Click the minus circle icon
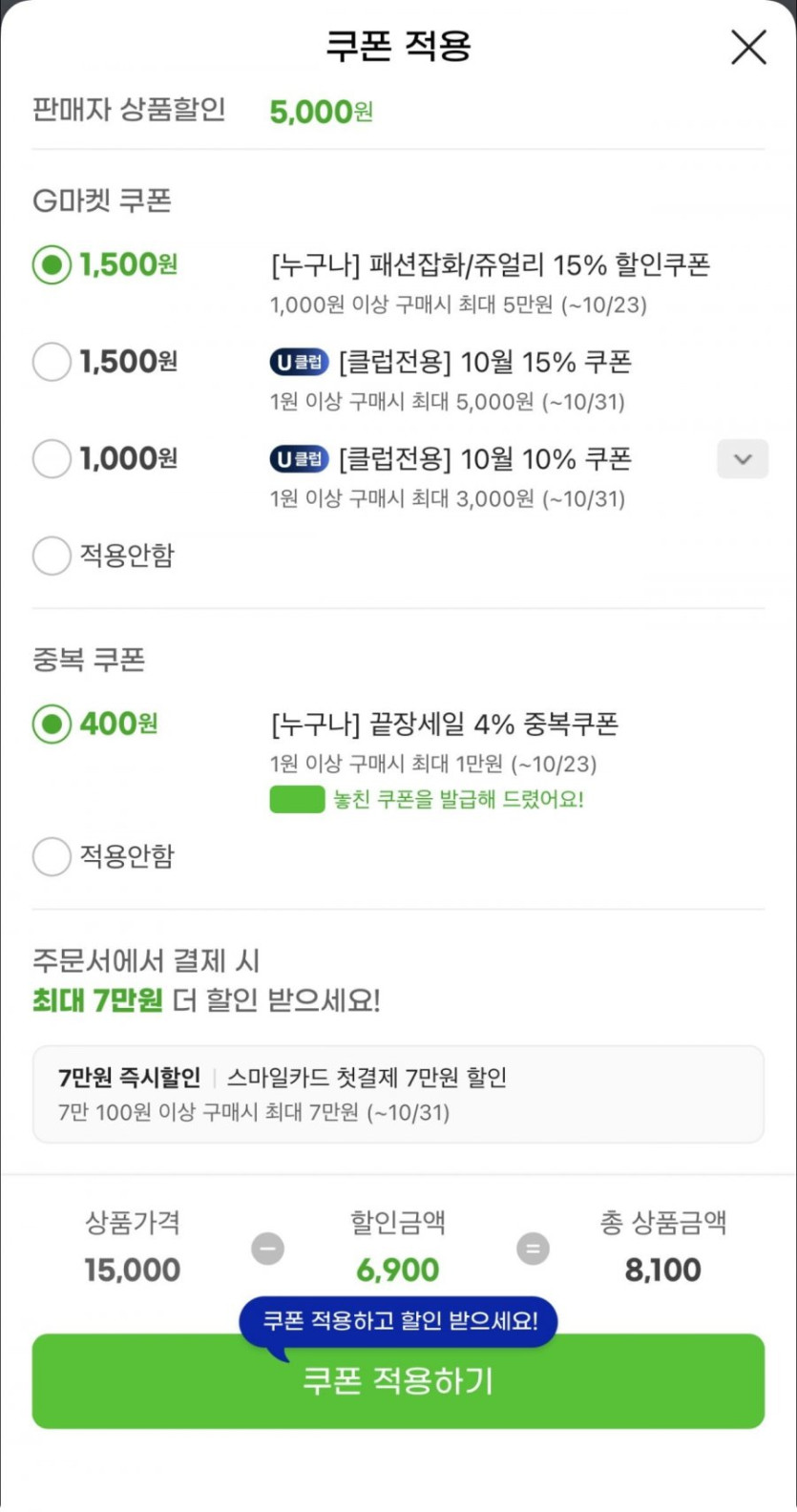This screenshot has width=797, height=1512. pos(267,1249)
